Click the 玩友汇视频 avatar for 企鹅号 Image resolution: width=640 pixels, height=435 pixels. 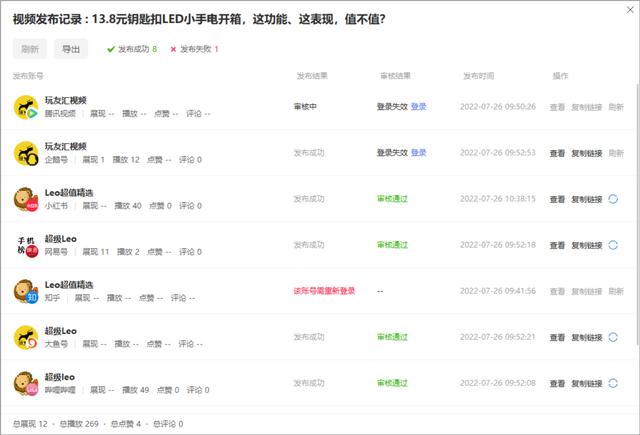click(26, 153)
